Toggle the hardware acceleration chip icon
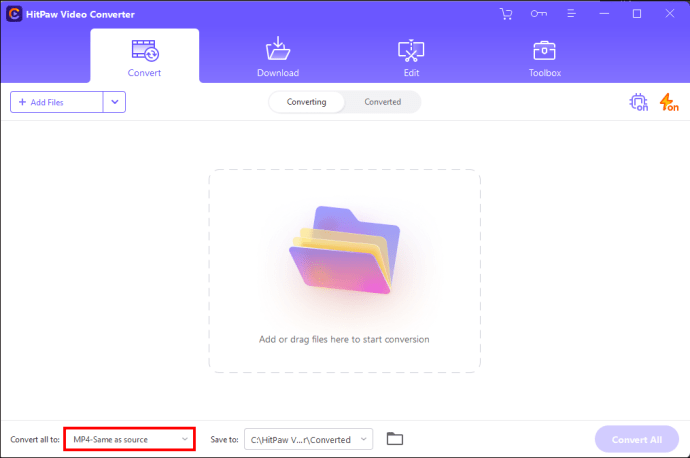This screenshot has height=458, width=690. pyautogui.click(x=638, y=102)
